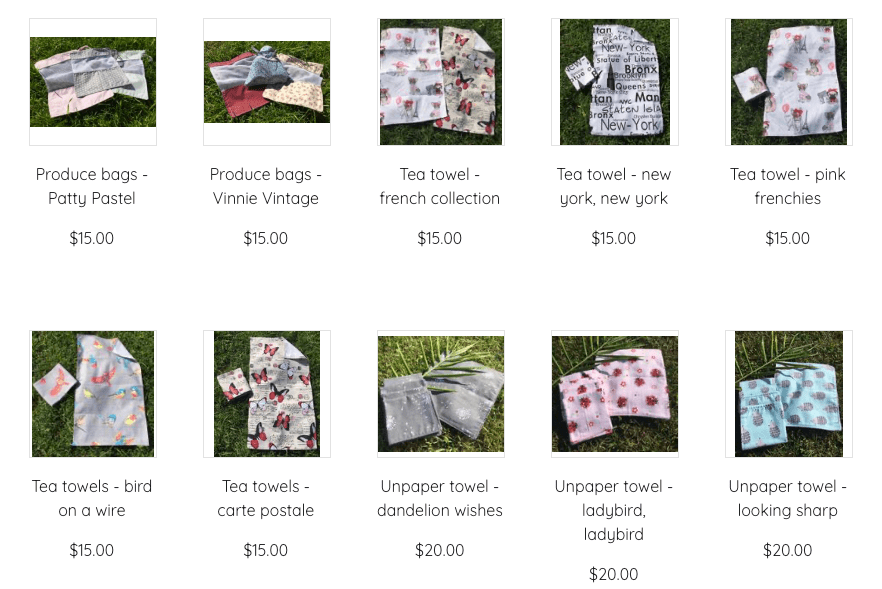This screenshot has height=589, width=882.
Task: Open the bird on a wire towel photo
Action: coord(93,394)
